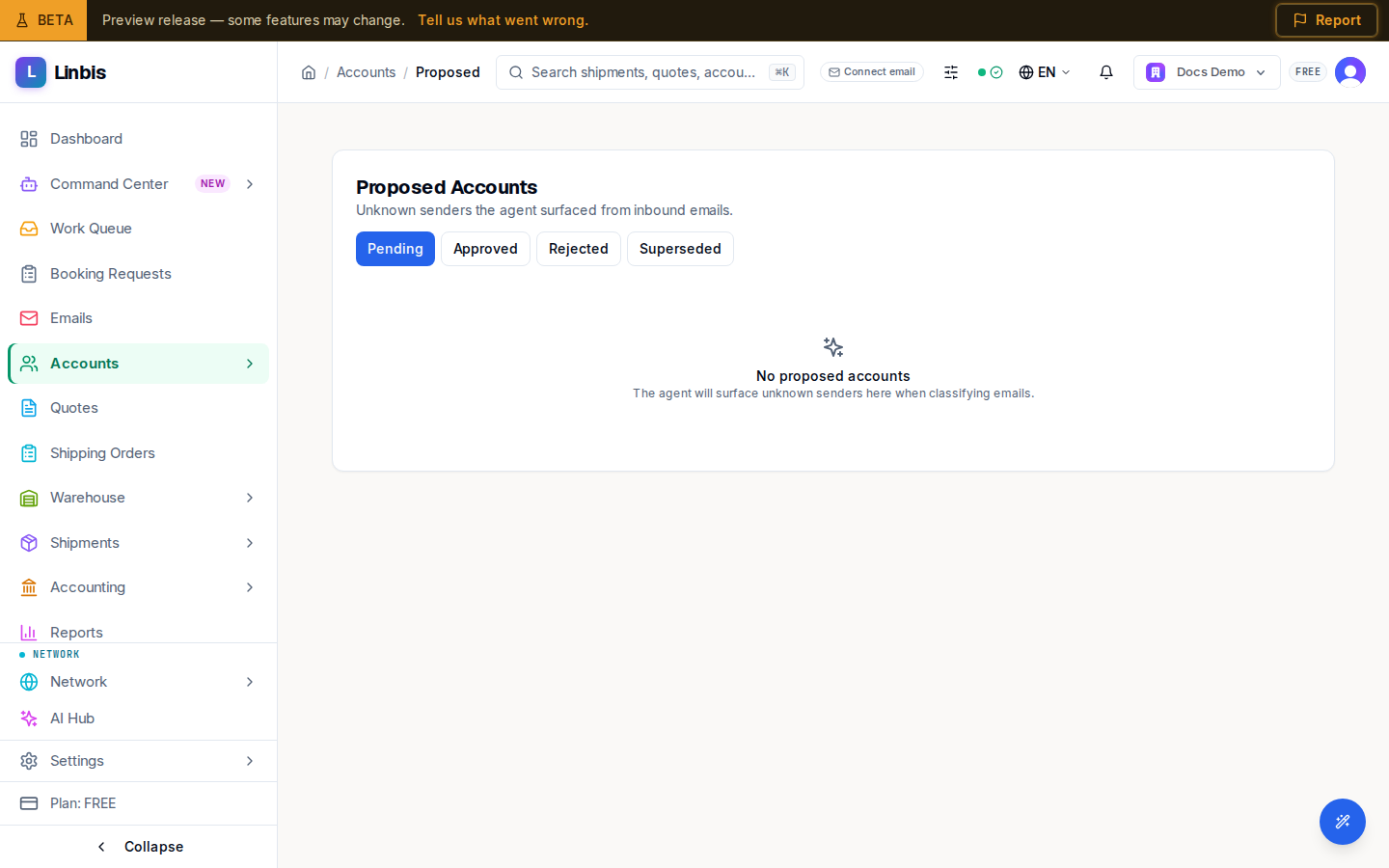Click the Emails envelope icon

29,318
